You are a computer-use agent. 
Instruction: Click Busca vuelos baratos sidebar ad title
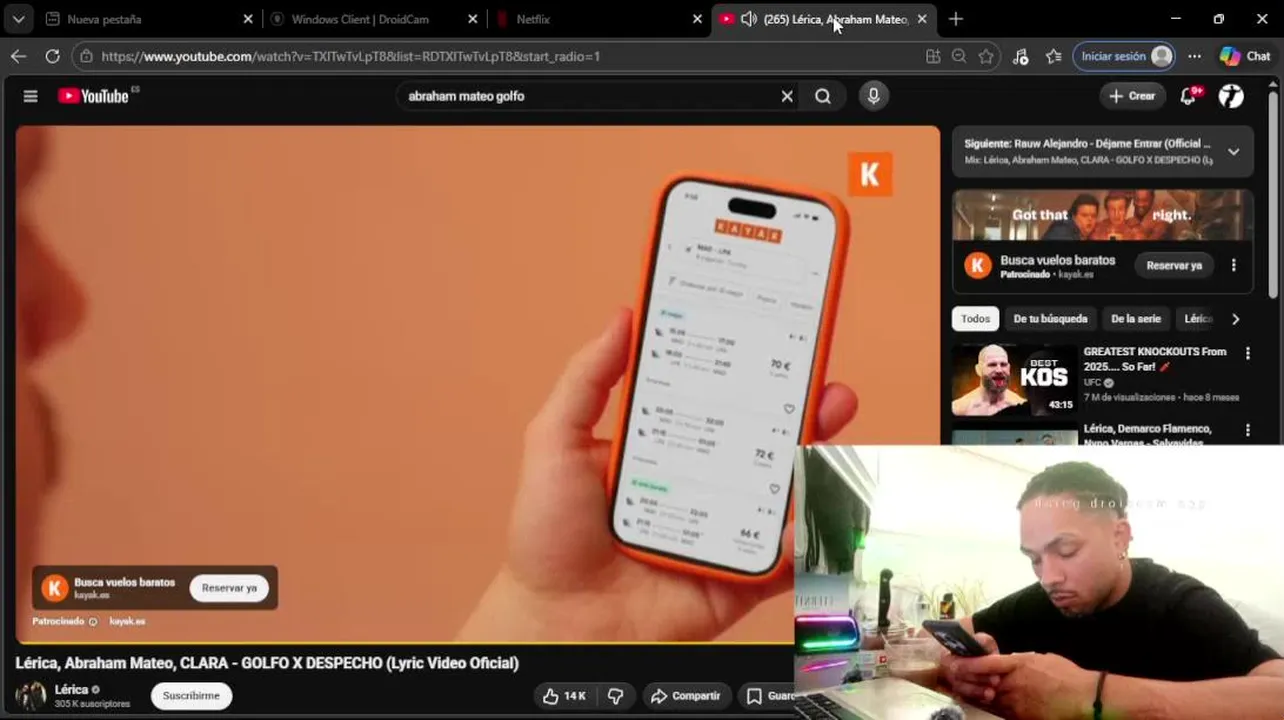(x=1057, y=260)
